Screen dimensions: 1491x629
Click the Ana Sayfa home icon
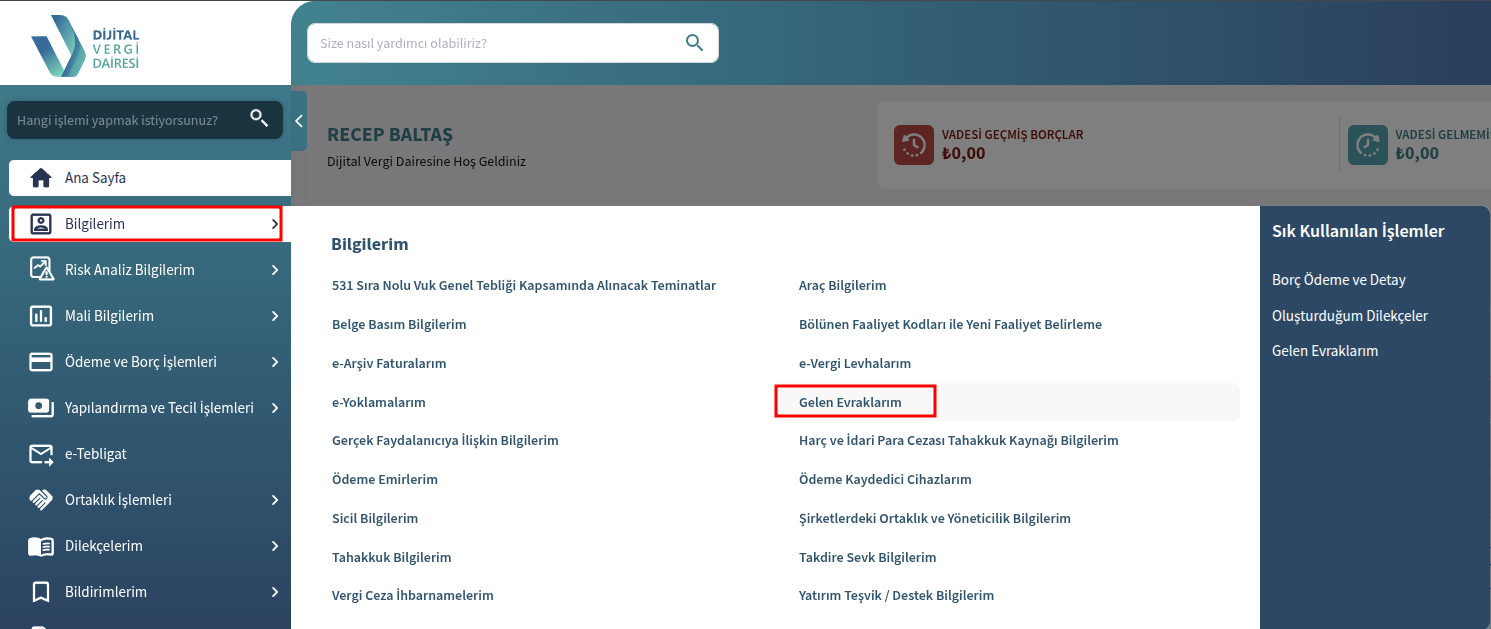(x=41, y=178)
